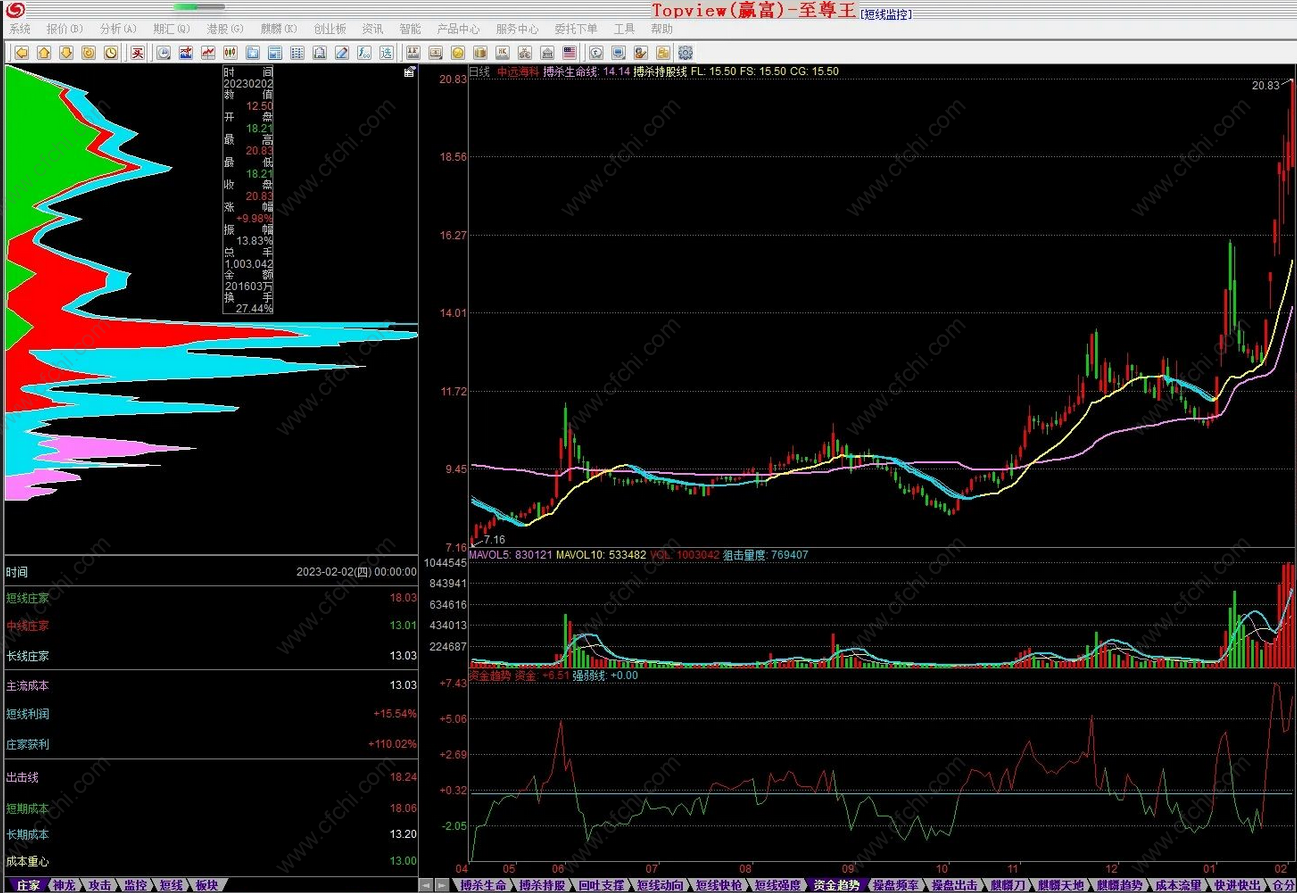Click the bicycle toolbar icon
1297x893 pixels.
coord(524,52)
